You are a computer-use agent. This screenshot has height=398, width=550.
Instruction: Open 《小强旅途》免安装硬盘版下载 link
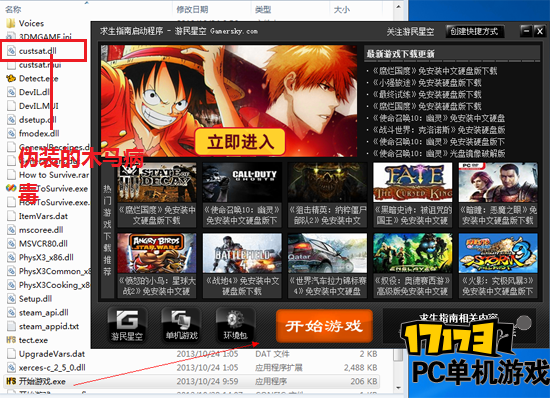tap(427, 83)
